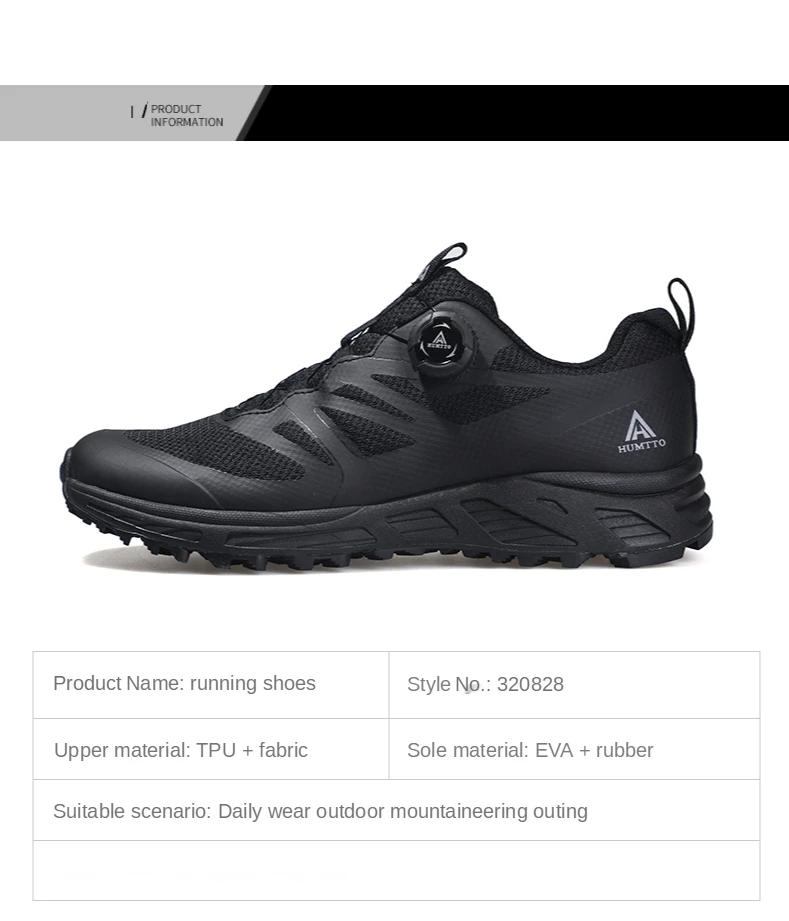Click the Upper material: TPU + fabric cell
Image resolution: width=789 pixels, height=921 pixels.
(211, 749)
